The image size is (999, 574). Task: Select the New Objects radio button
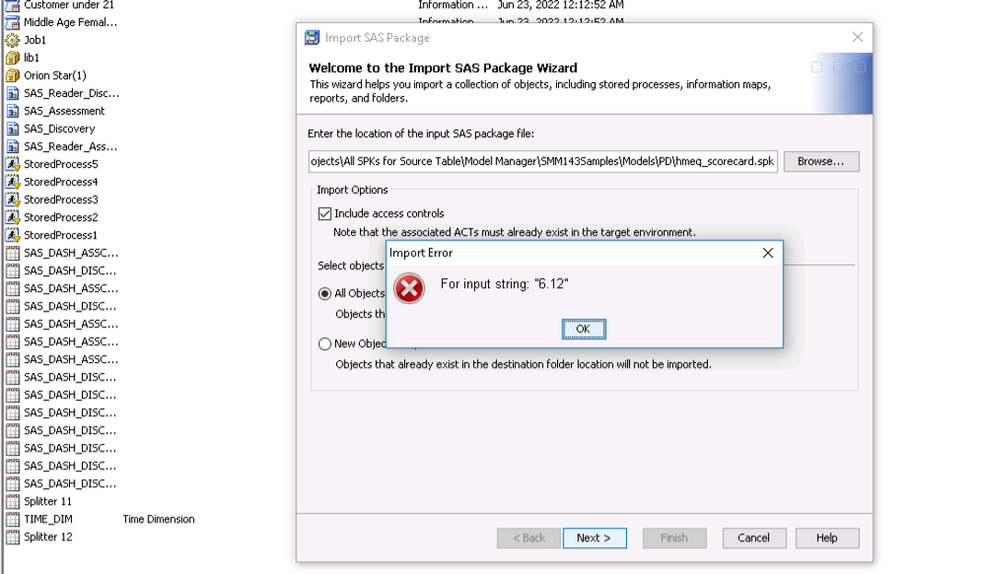click(325, 343)
